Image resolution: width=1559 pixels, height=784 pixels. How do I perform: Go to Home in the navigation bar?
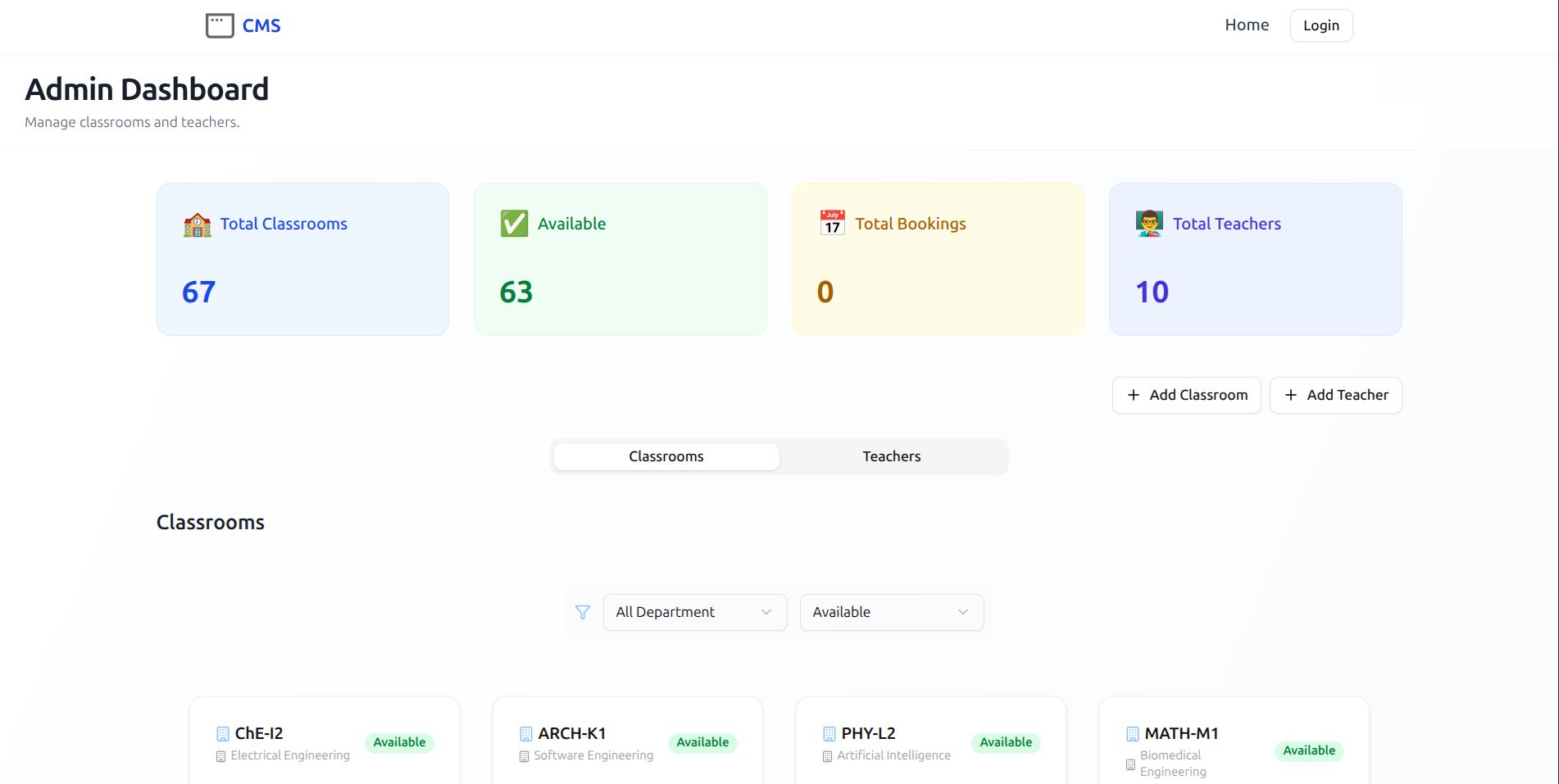pos(1247,25)
